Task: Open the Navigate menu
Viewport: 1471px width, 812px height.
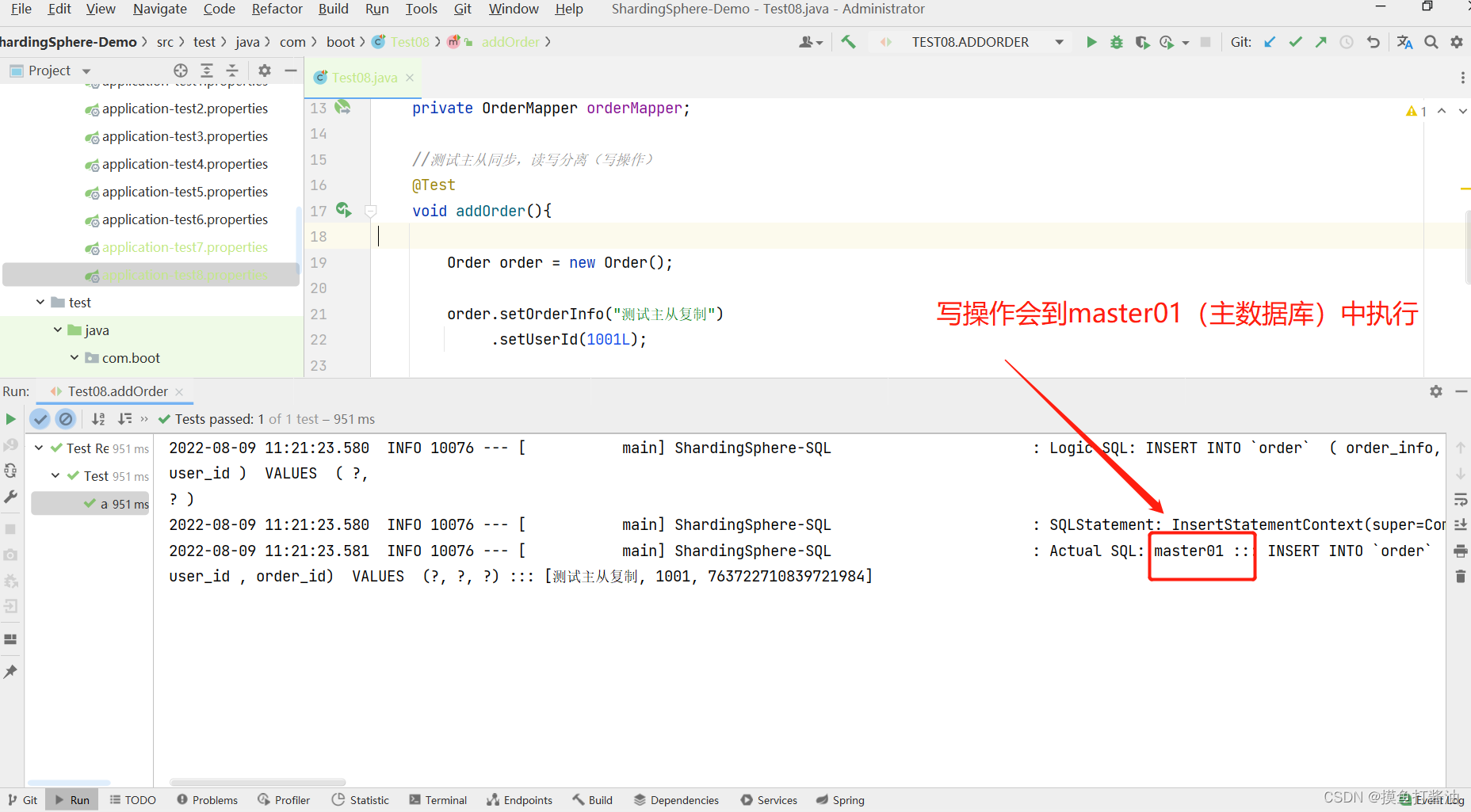Action: point(160,9)
